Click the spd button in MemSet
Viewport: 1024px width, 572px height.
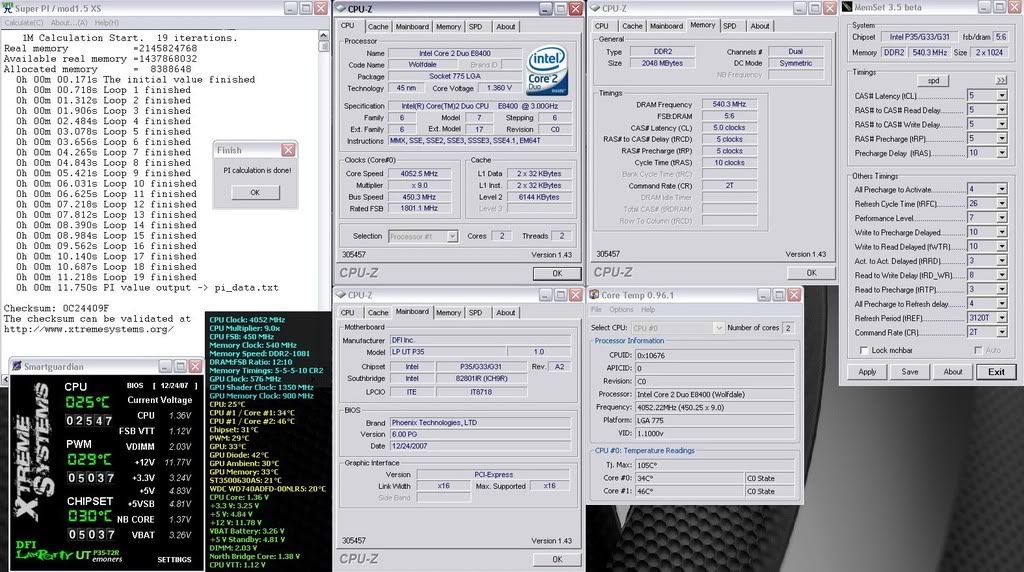(x=933, y=80)
